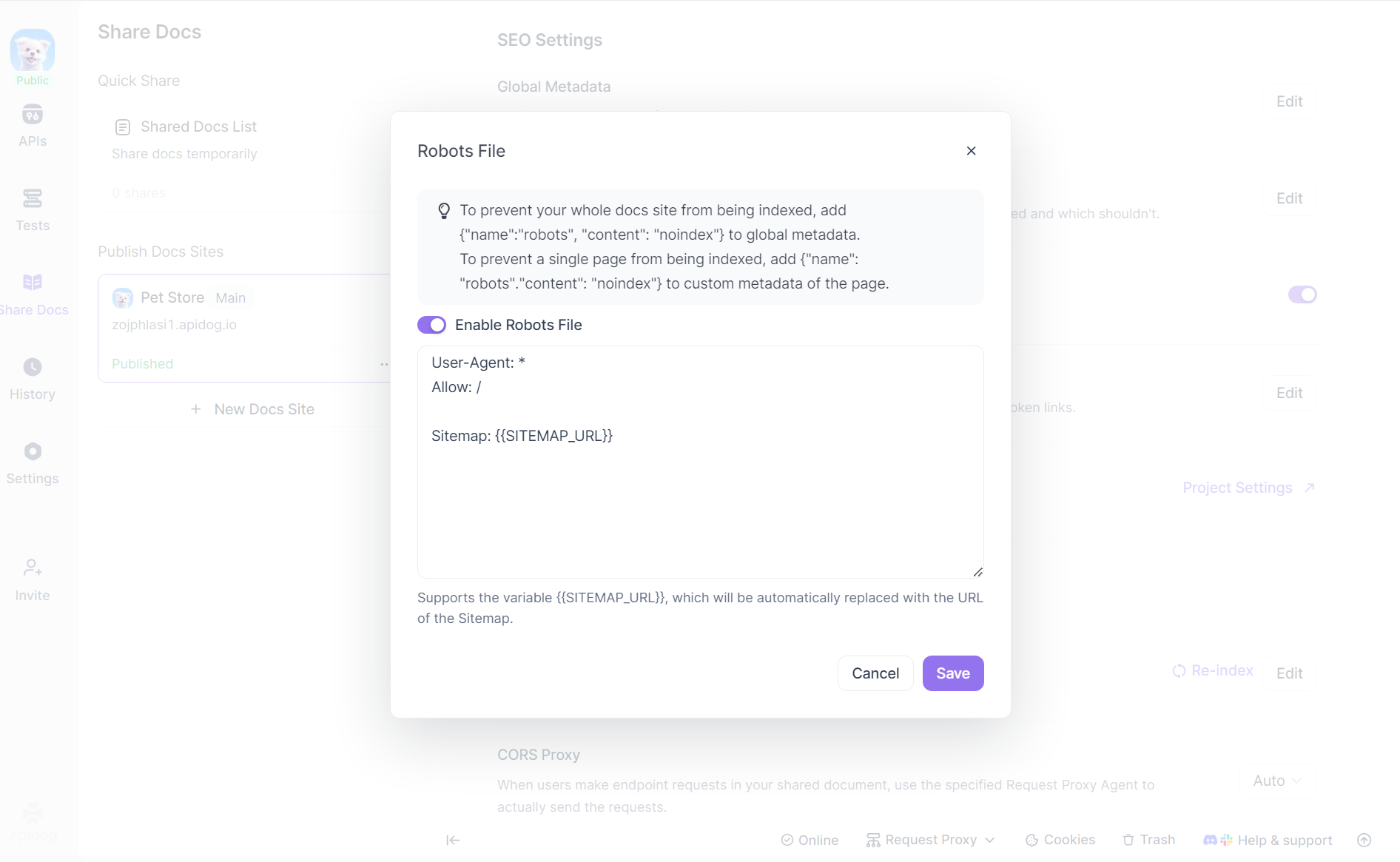Click the Invite member icon
This screenshot has height=862, width=1400.
coord(33,568)
